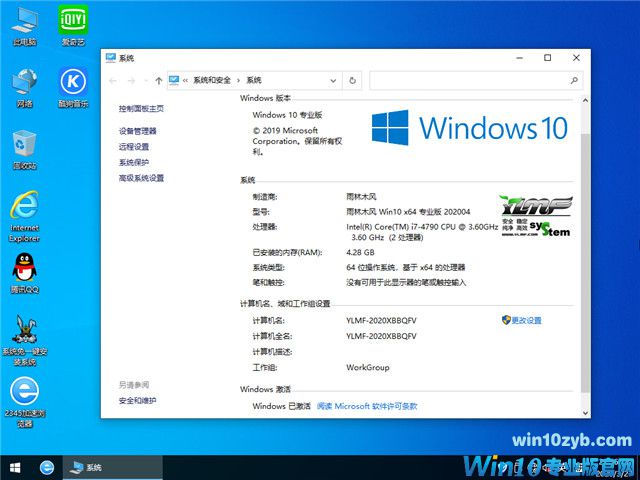Expand the breadcrumb chevron after 系统和安全

tap(239, 80)
